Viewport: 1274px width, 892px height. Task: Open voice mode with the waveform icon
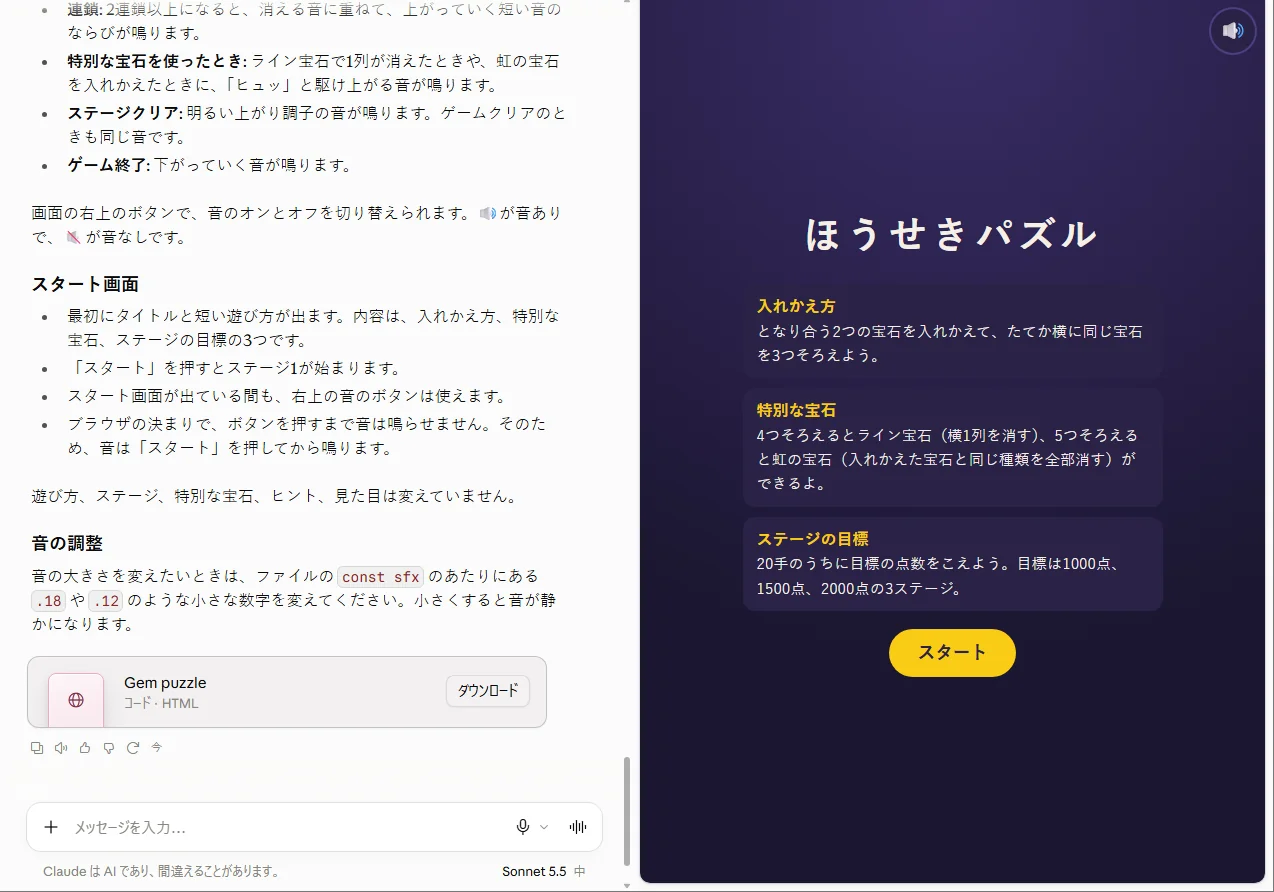click(x=578, y=827)
